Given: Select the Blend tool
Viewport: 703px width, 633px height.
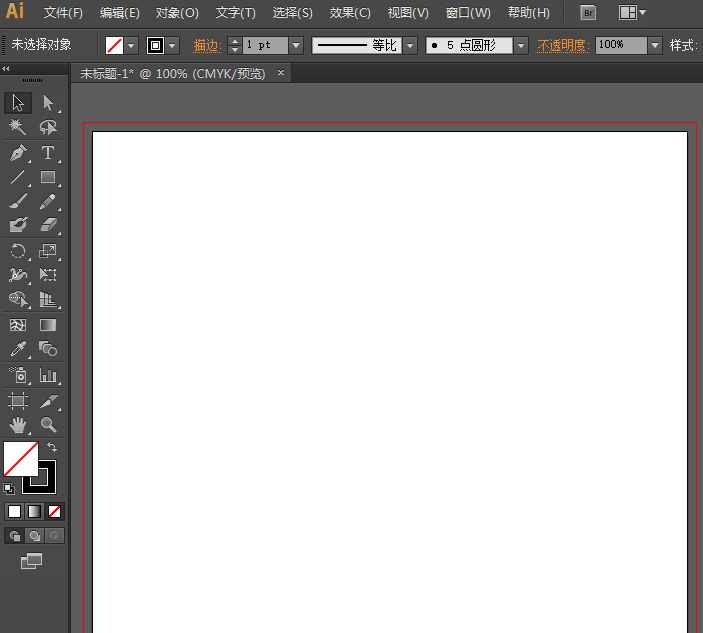Looking at the screenshot, I should (48, 349).
